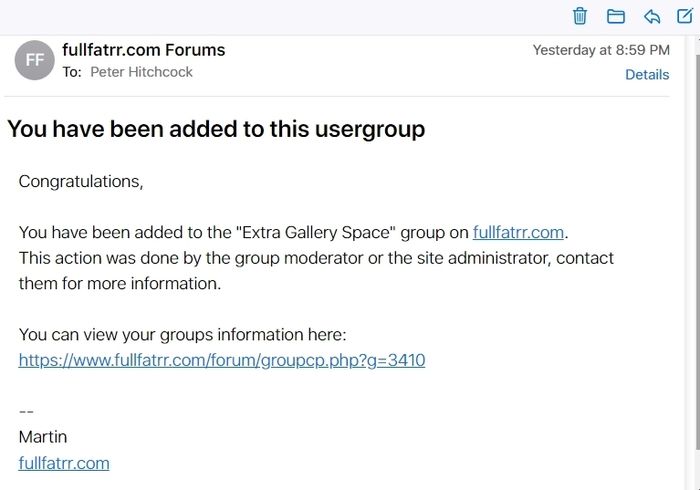The width and height of the screenshot is (700, 490).
Task: Reply to the email with arrow icon
Action: pyautogui.click(x=652, y=17)
